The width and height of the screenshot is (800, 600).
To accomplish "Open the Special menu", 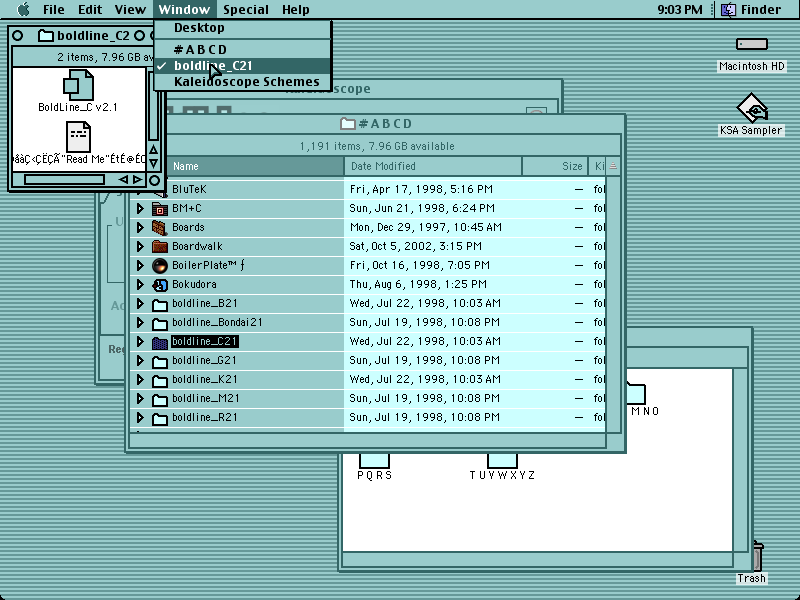I will coord(246,9).
